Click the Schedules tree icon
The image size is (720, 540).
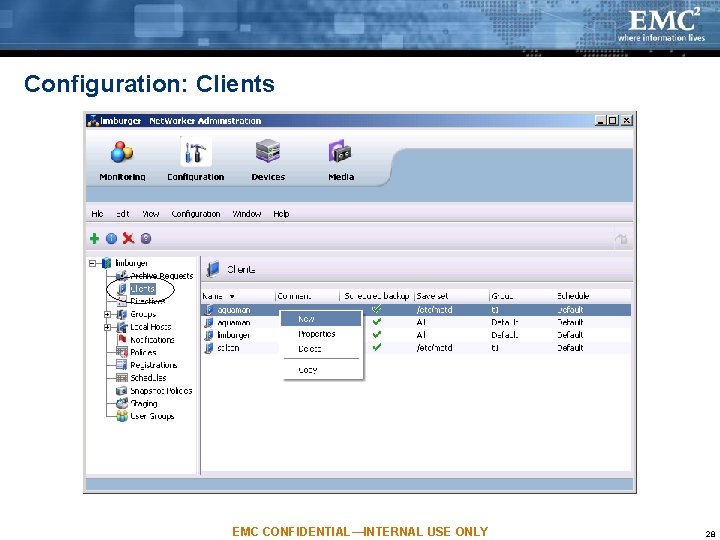coord(122,378)
